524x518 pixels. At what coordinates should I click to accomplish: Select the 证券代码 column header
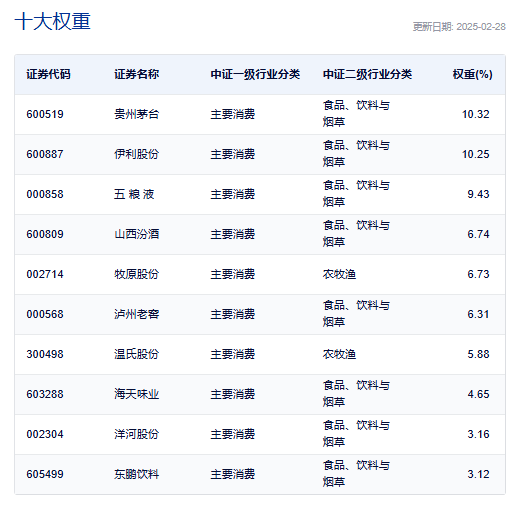[x=48, y=74]
